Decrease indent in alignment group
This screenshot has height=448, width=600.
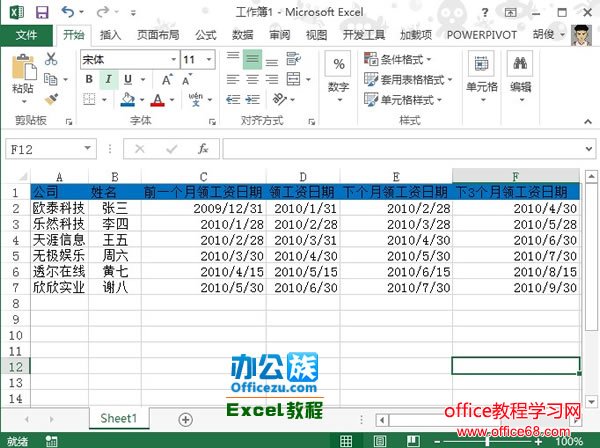point(233,99)
